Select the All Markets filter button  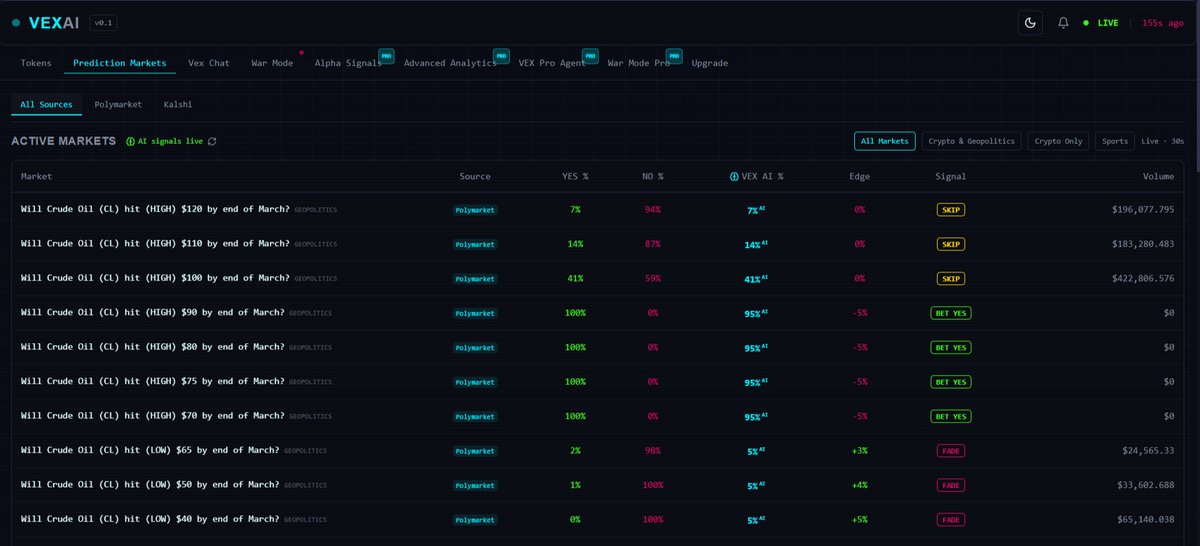point(885,141)
